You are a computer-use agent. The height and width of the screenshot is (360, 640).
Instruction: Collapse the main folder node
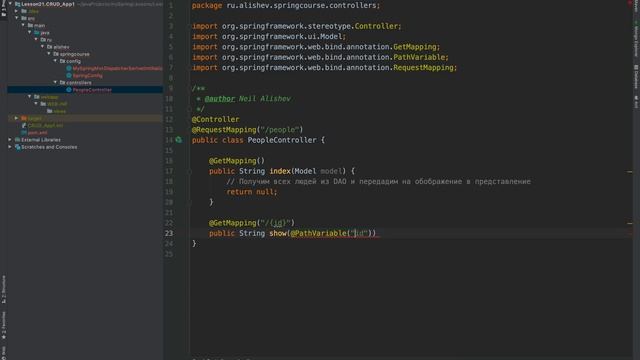[23, 25]
